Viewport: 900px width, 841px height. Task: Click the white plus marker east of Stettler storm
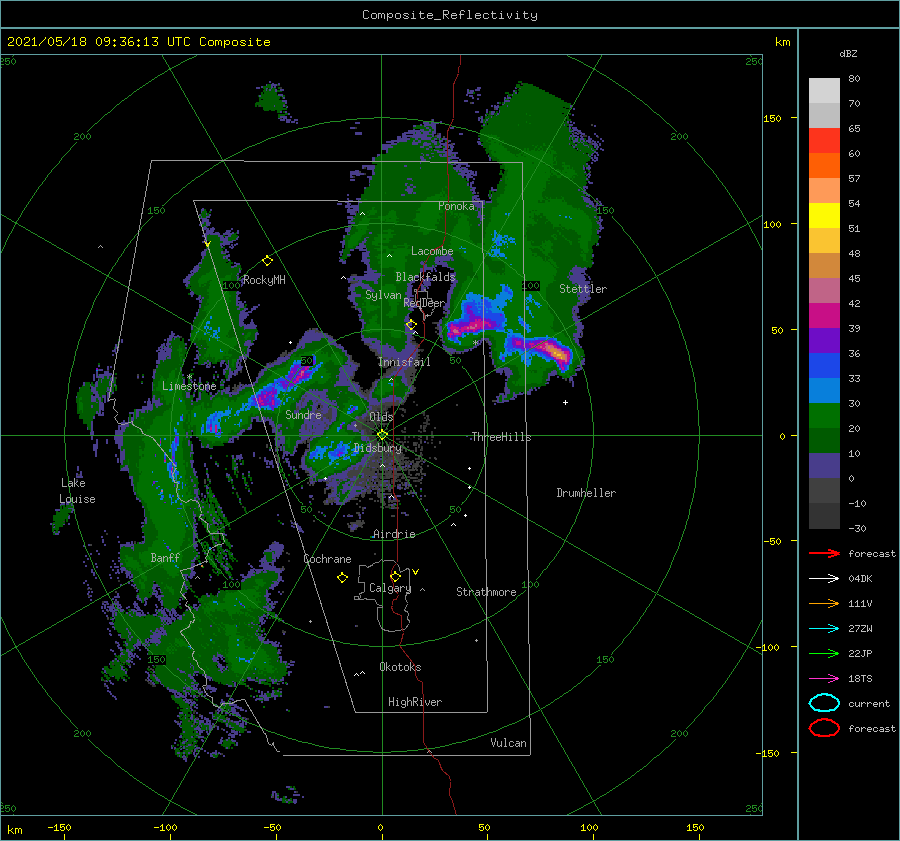coord(565,402)
